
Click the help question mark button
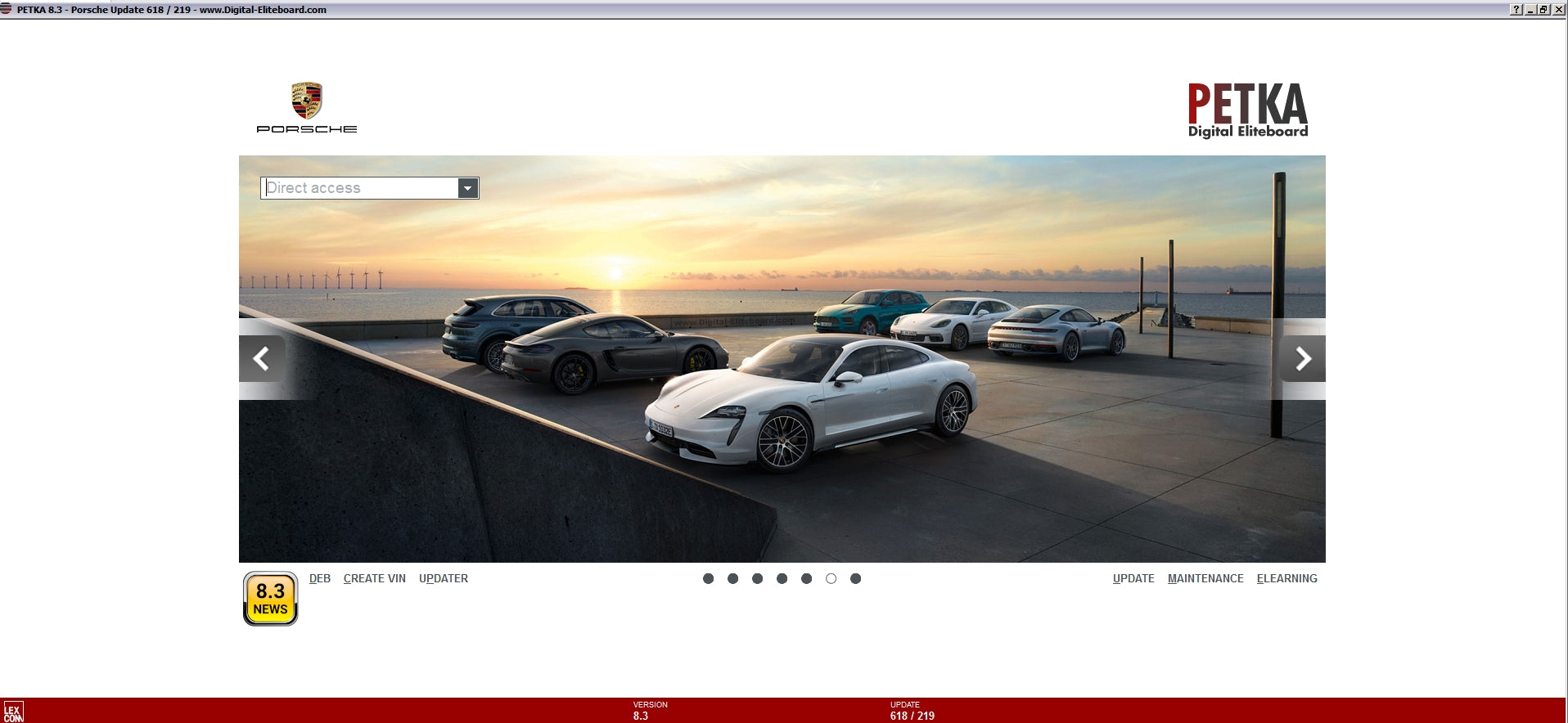1516,10
